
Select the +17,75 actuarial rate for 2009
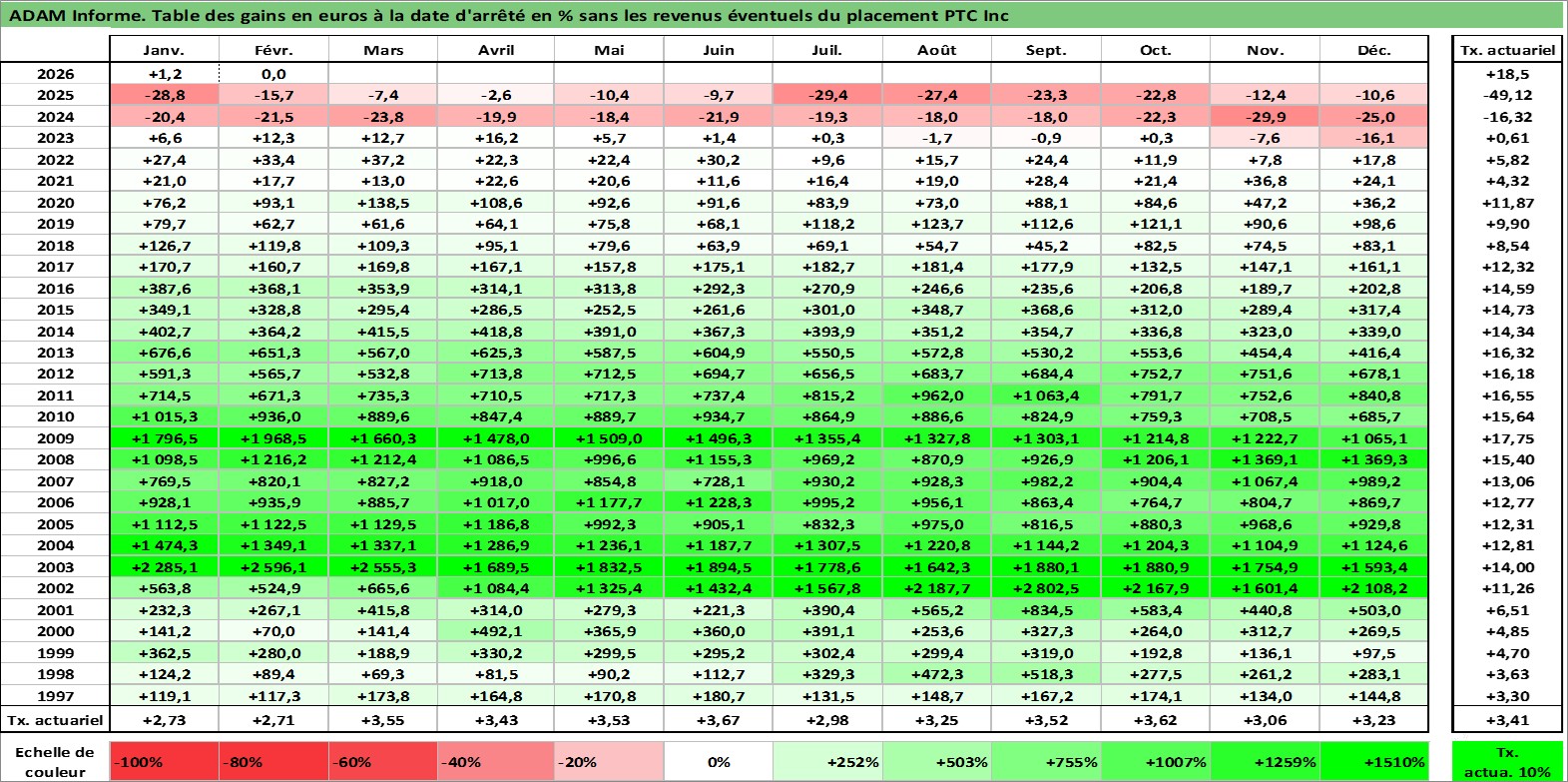click(1508, 438)
